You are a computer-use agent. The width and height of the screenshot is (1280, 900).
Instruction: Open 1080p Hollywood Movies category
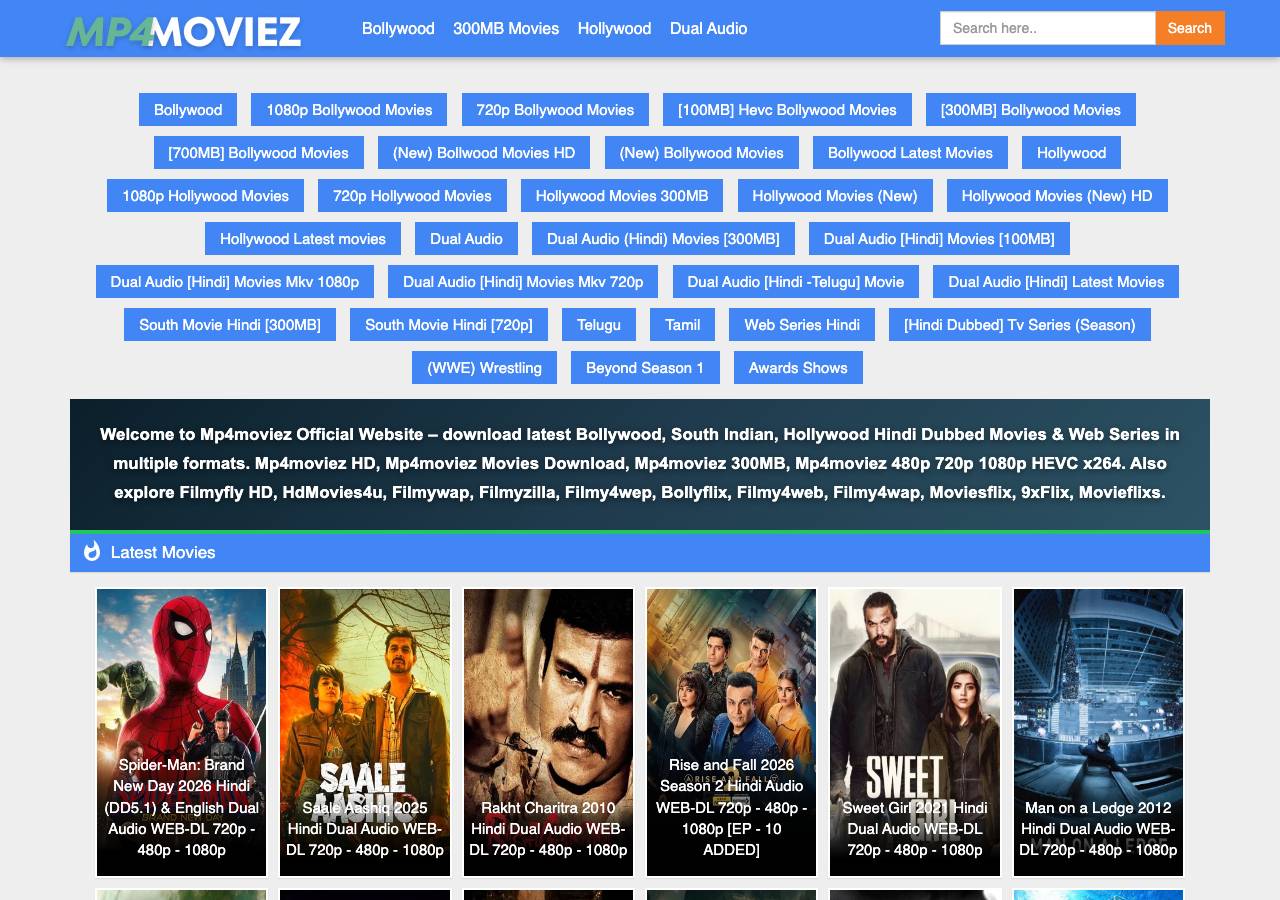point(205,196)
